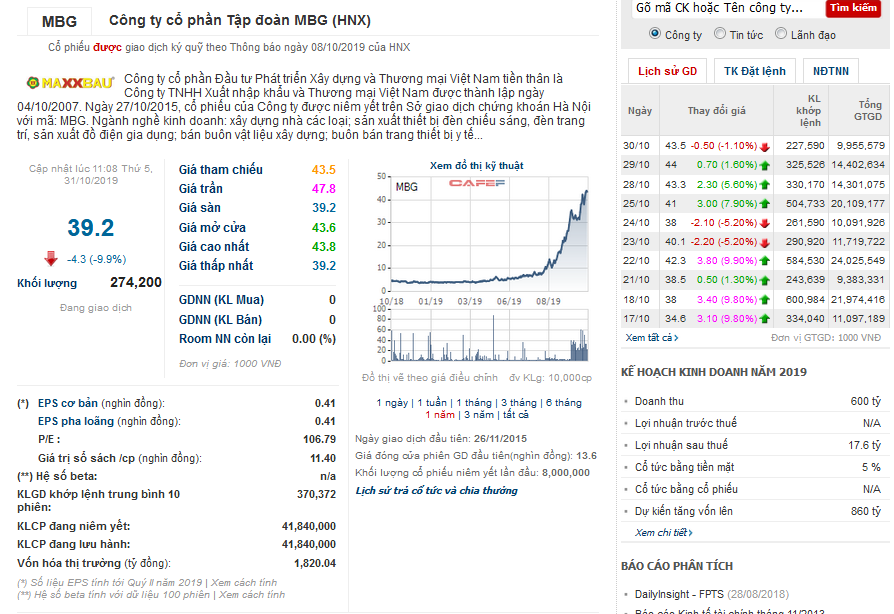894x614 pixels.
Task: Click the green arrow in the 22/10 row
Action: (765, 261)
